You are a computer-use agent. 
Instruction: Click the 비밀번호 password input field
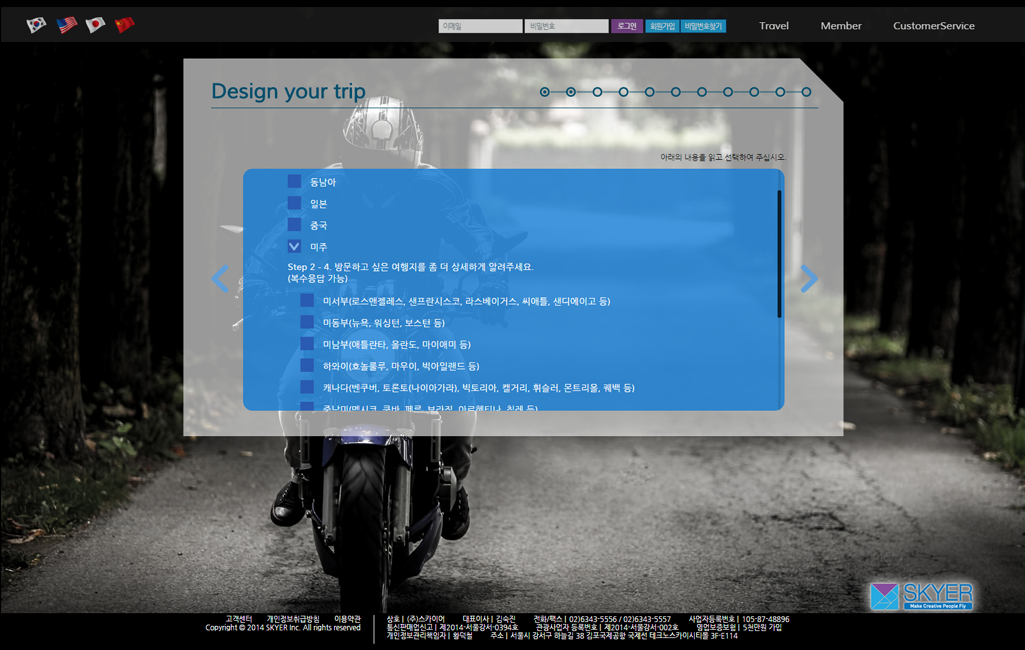(x=567, y=26)
